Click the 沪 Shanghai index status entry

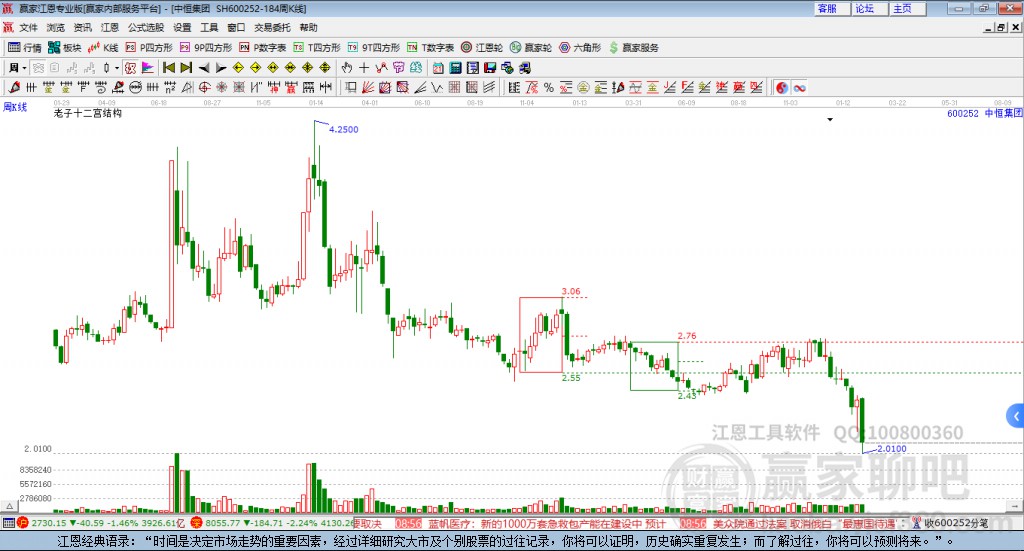(102, 523)
